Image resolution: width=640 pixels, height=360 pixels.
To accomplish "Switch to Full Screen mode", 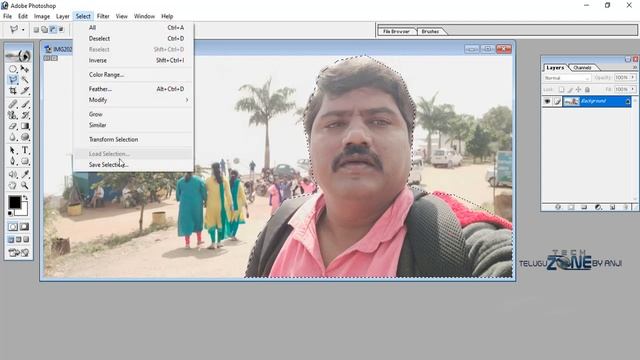I will coord(26,240).
